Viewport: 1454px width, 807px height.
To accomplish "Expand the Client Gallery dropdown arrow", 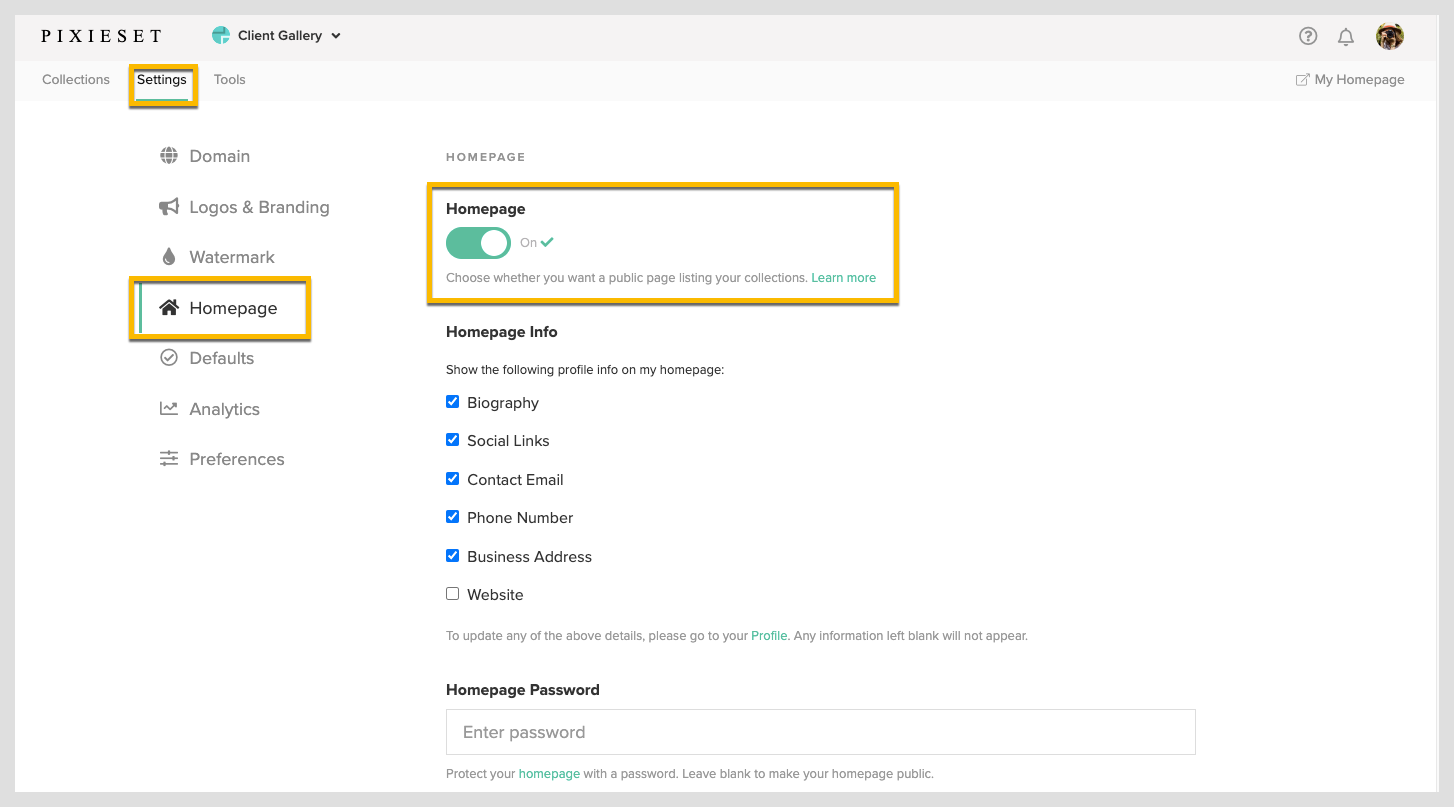I will click(336, 36).
